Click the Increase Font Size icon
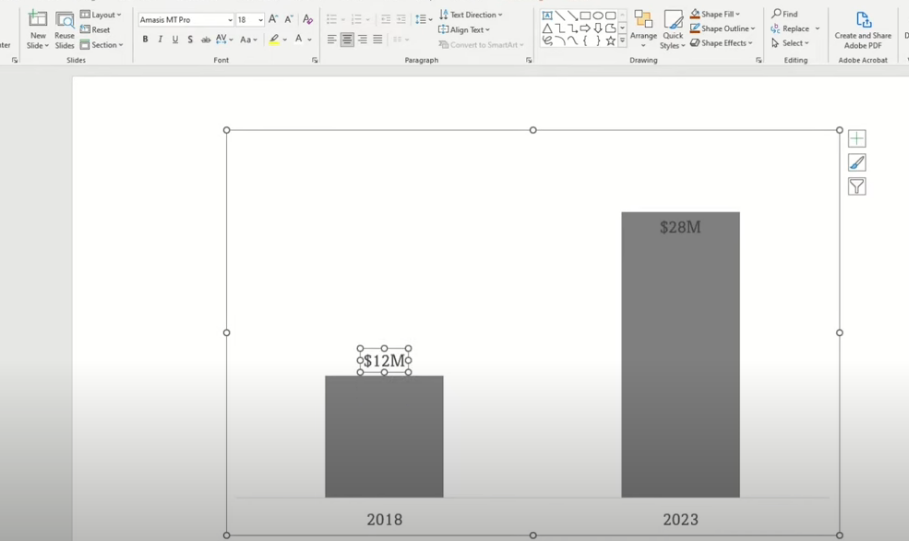The width and height of the screenshot is (909, 541). point(273,20)
